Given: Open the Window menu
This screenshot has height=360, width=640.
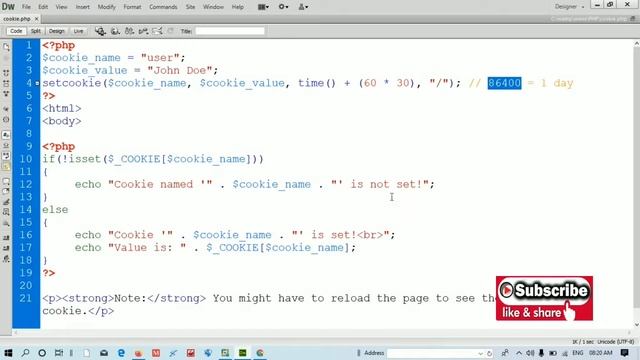Looking at the screenshot, I should click(x=213, y=7).
